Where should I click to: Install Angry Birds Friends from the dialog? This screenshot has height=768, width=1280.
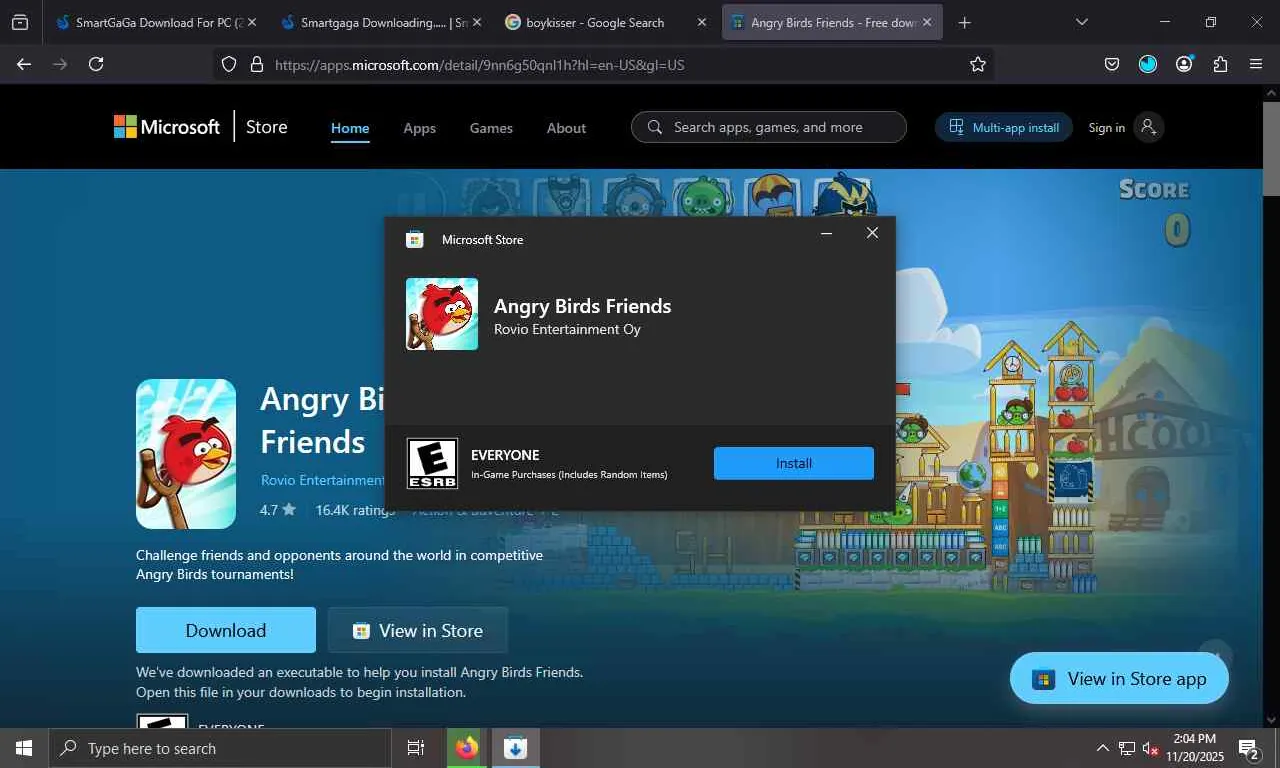point(794,463)
